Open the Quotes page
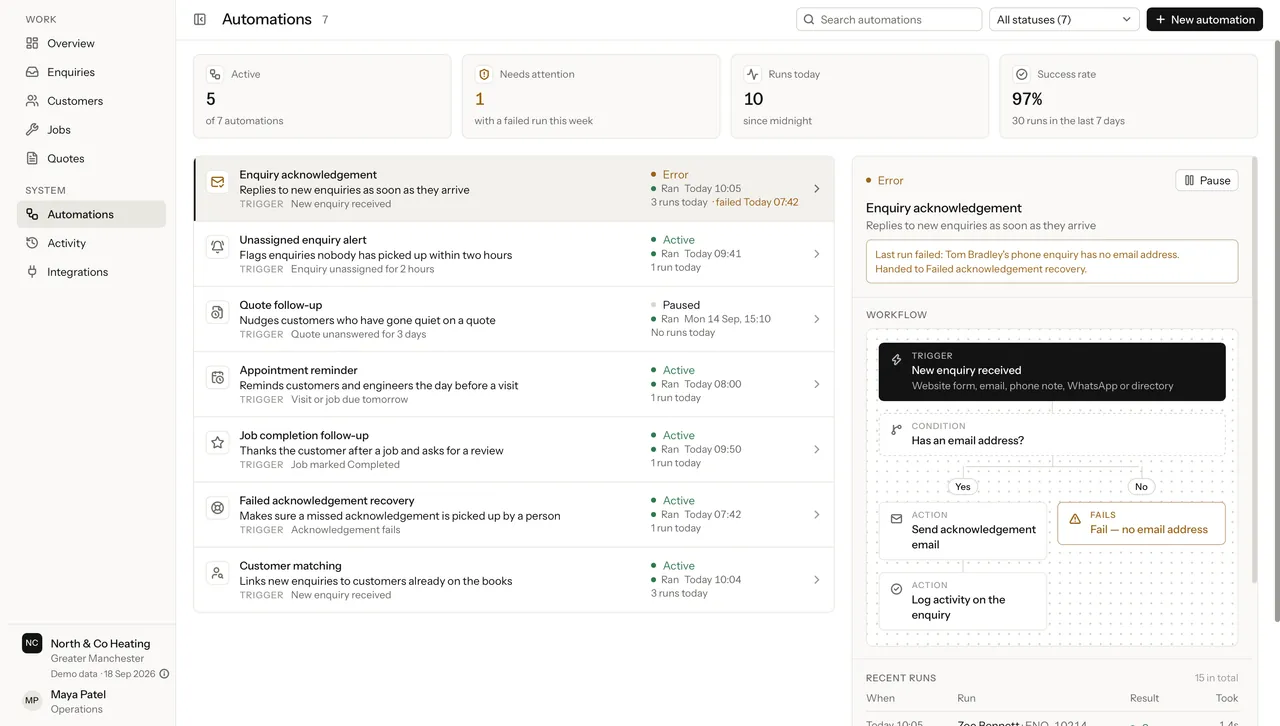The width and height of the screenshot is (1280, 726). (x=91, y=158)
